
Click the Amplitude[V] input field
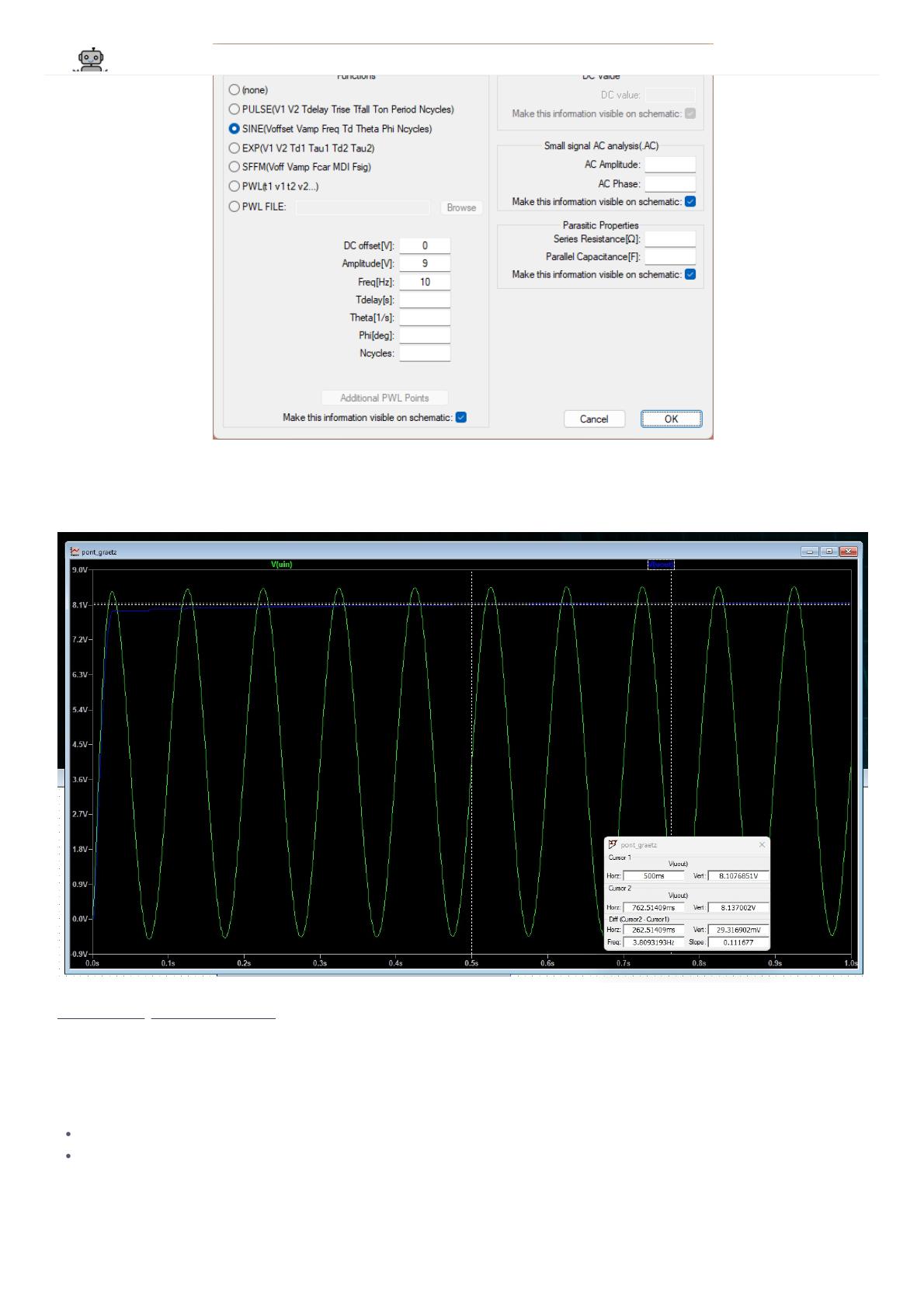coord(425,264)
